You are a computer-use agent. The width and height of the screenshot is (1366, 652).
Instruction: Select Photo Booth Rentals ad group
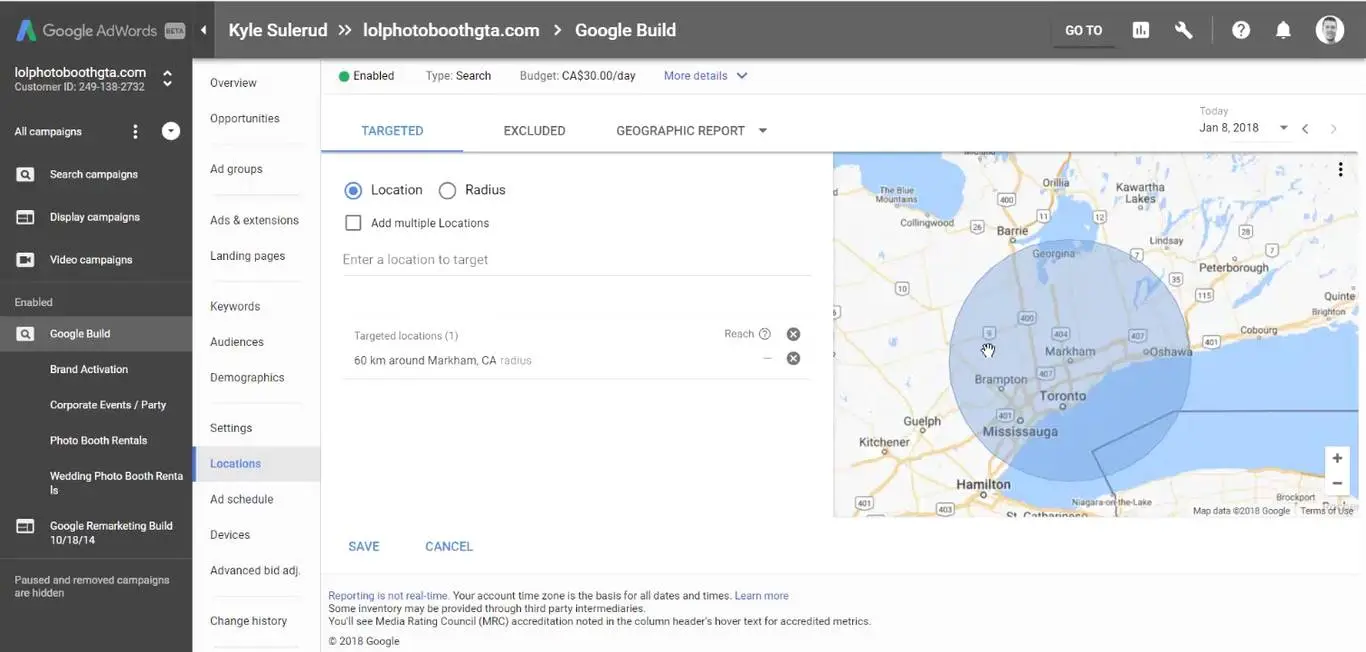pos(98,440)
